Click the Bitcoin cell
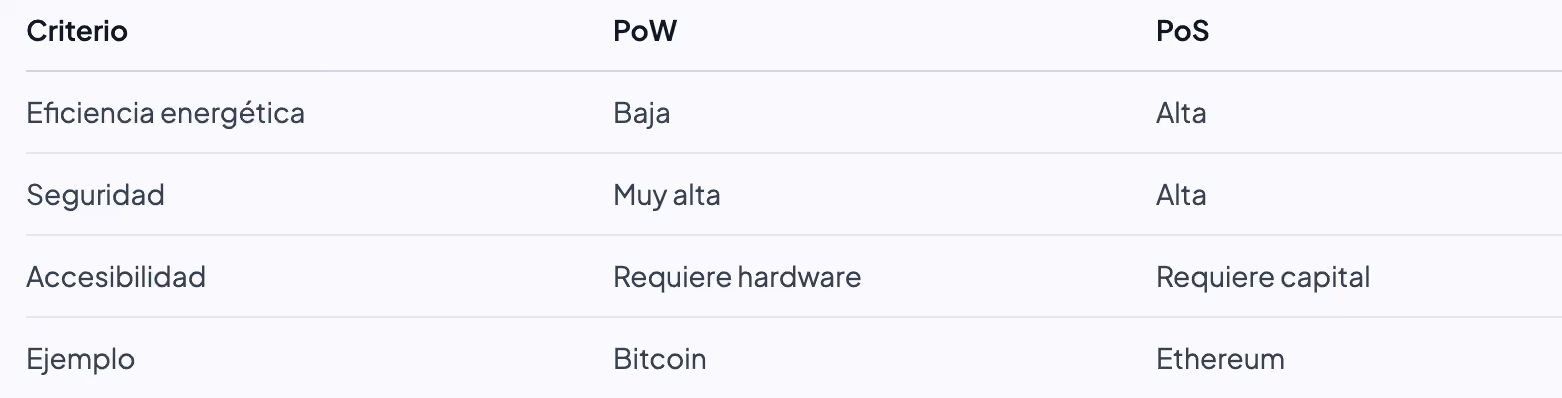This screenshot has height=398, width=1562. pos(660,359)
